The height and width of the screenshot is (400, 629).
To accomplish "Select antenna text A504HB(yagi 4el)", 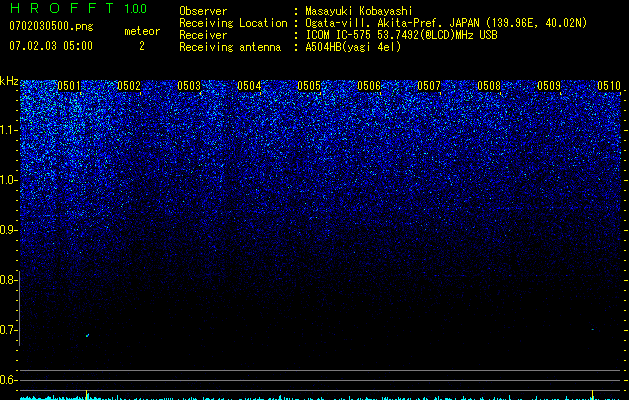I will pos(353,47).
